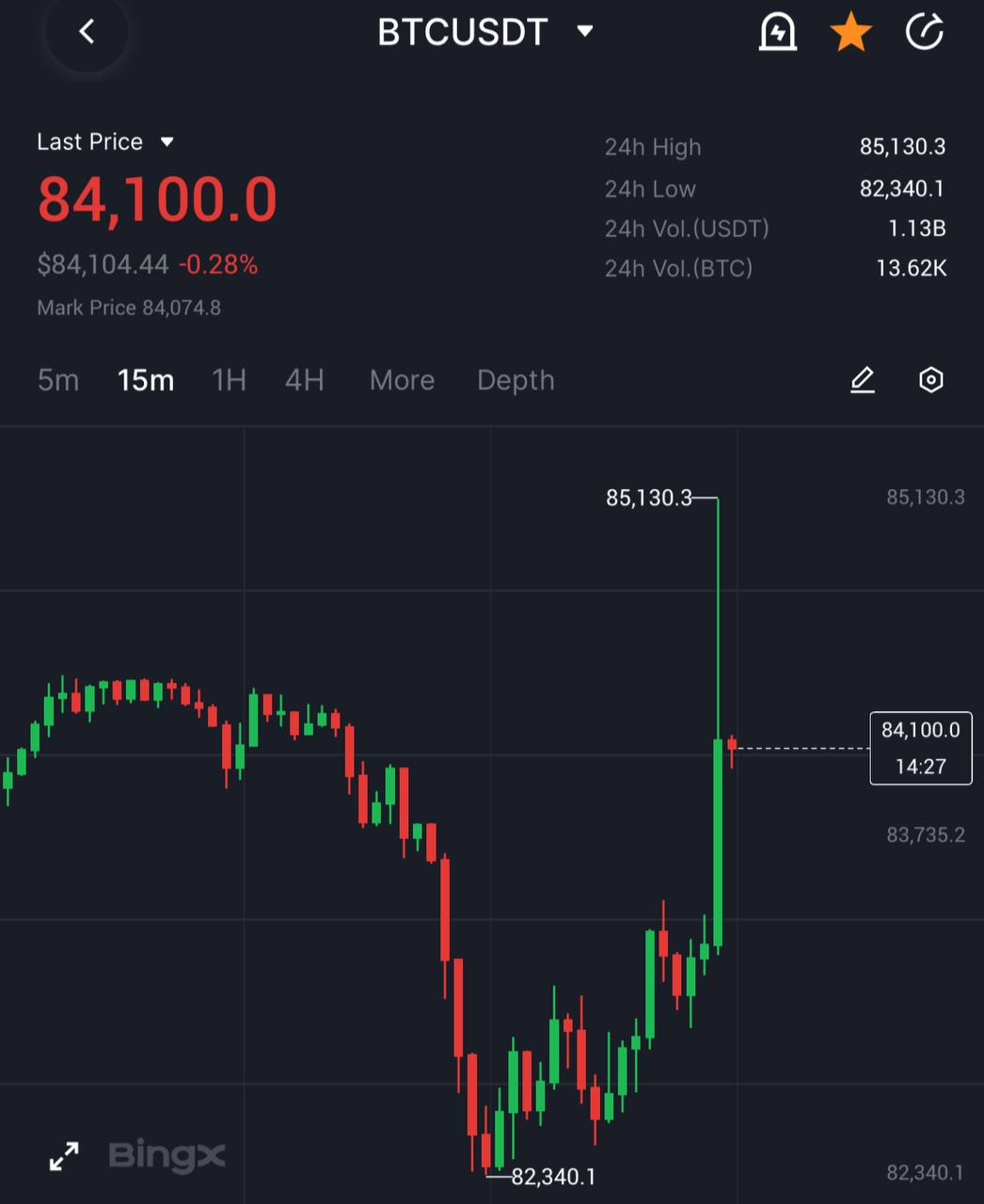Open chart drawing pencil tool
Viewport: 984px width, 1204px height.
[x=863, y=380]
